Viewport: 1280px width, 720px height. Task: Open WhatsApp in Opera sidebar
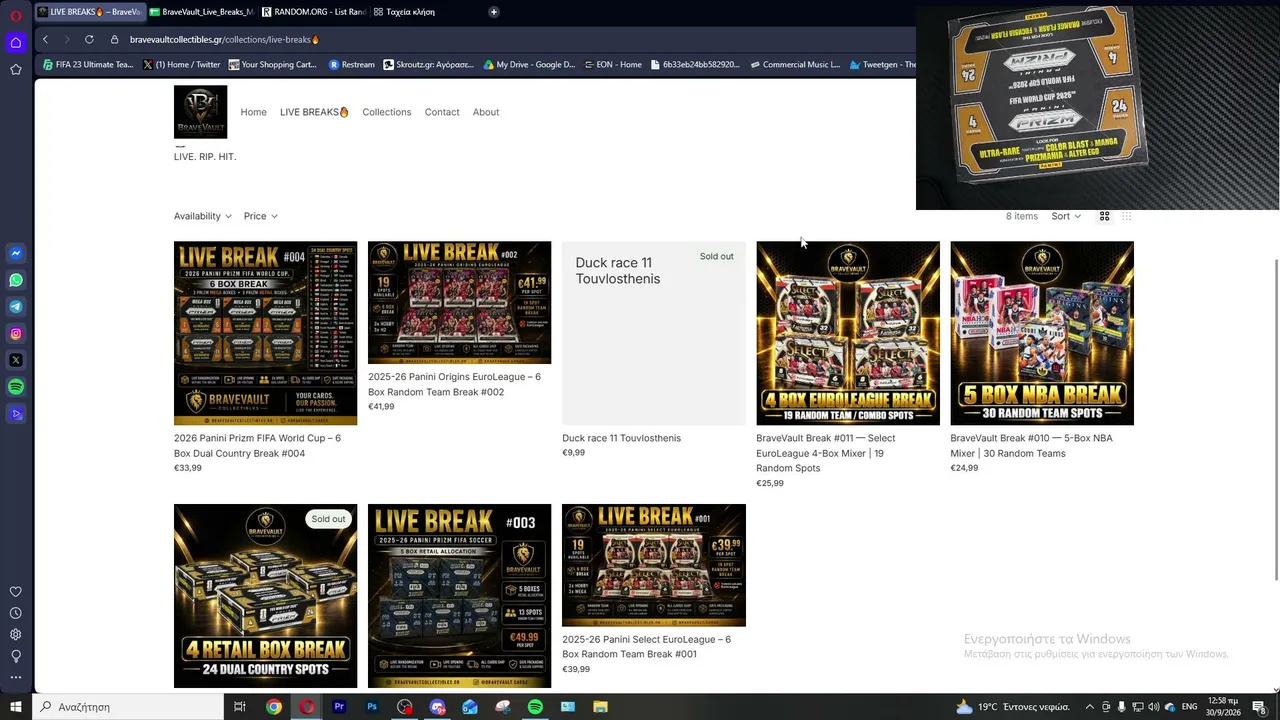pos(16,280)
